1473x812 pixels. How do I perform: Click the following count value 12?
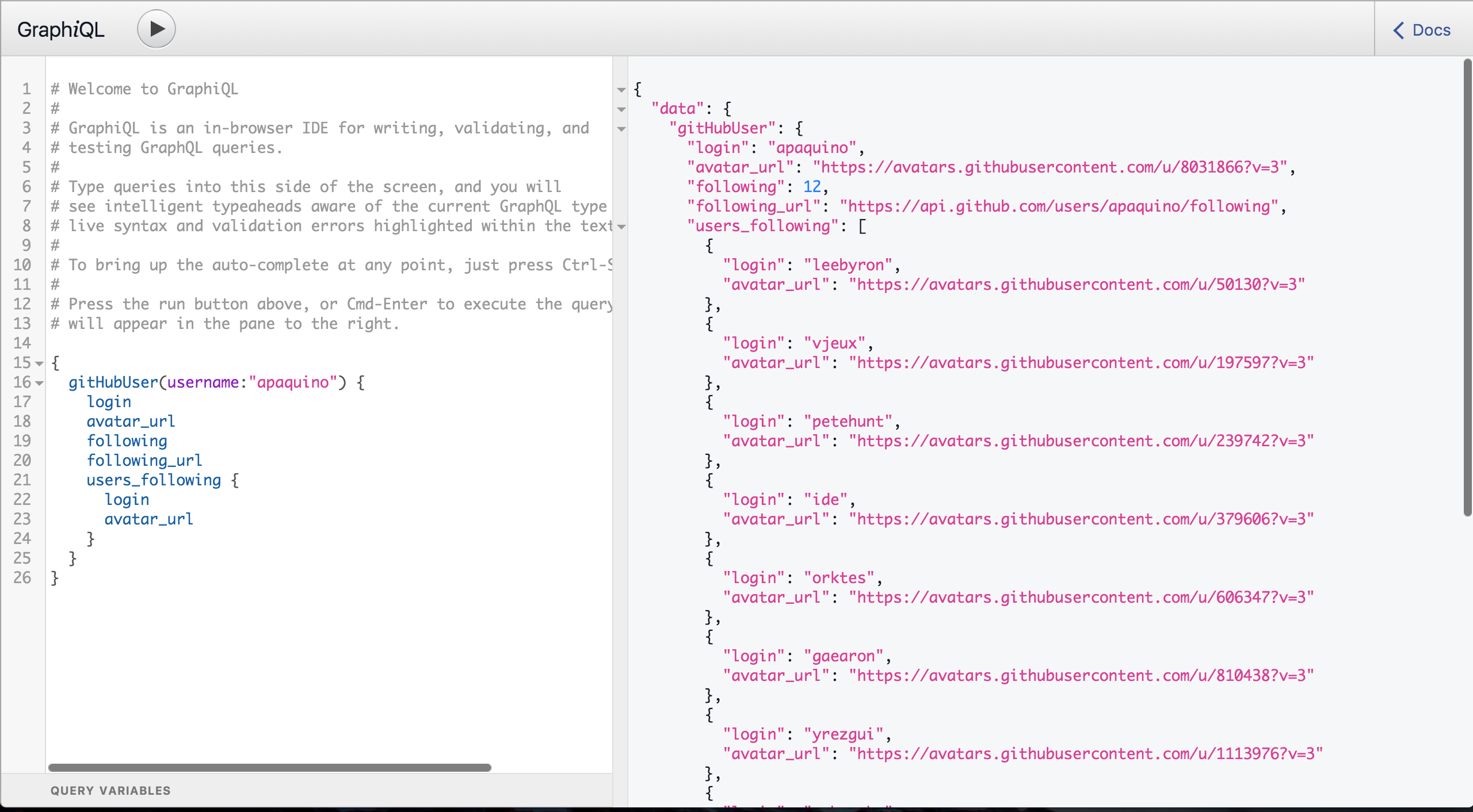click(x=811, y=186)
